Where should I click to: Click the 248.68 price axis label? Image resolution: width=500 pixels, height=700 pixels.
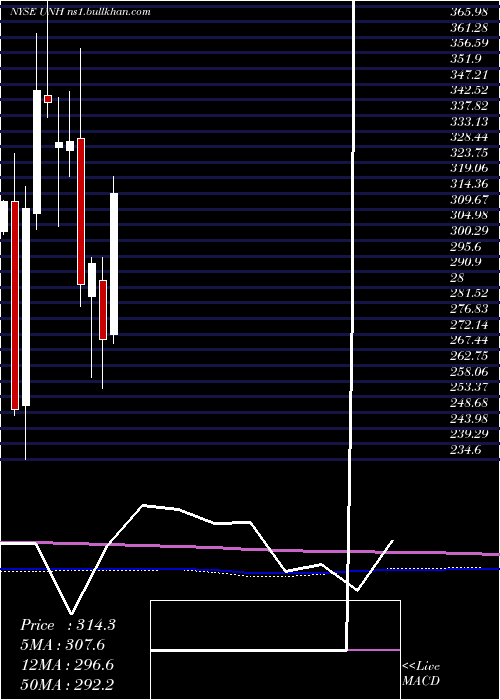469,403
